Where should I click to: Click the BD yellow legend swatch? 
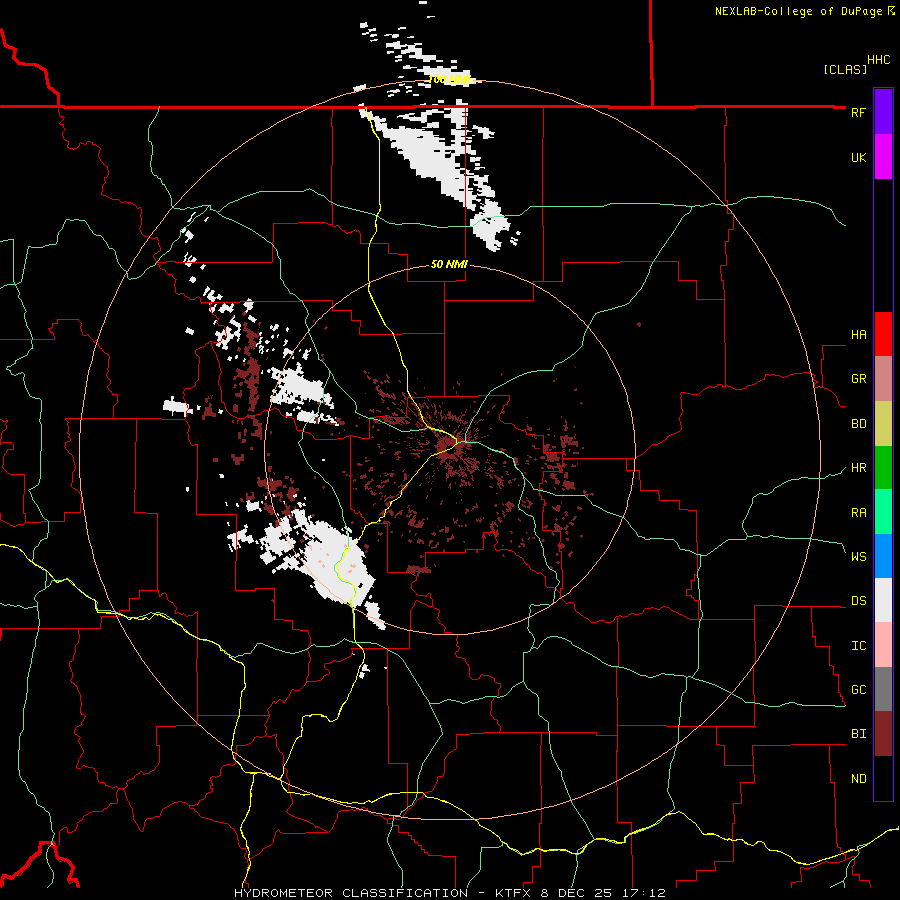(883, 424)
